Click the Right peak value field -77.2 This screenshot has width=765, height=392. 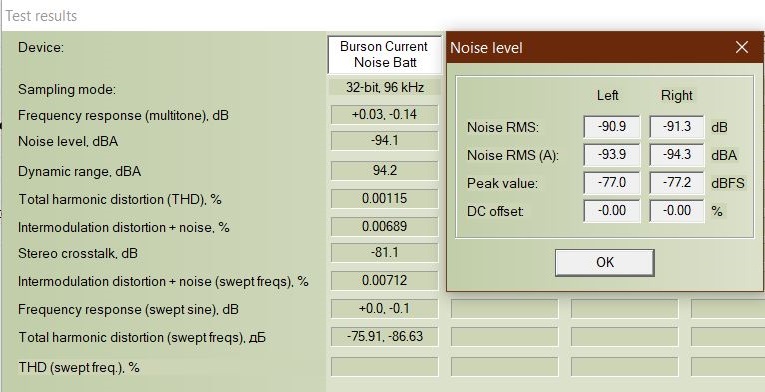tap(677, 183)
